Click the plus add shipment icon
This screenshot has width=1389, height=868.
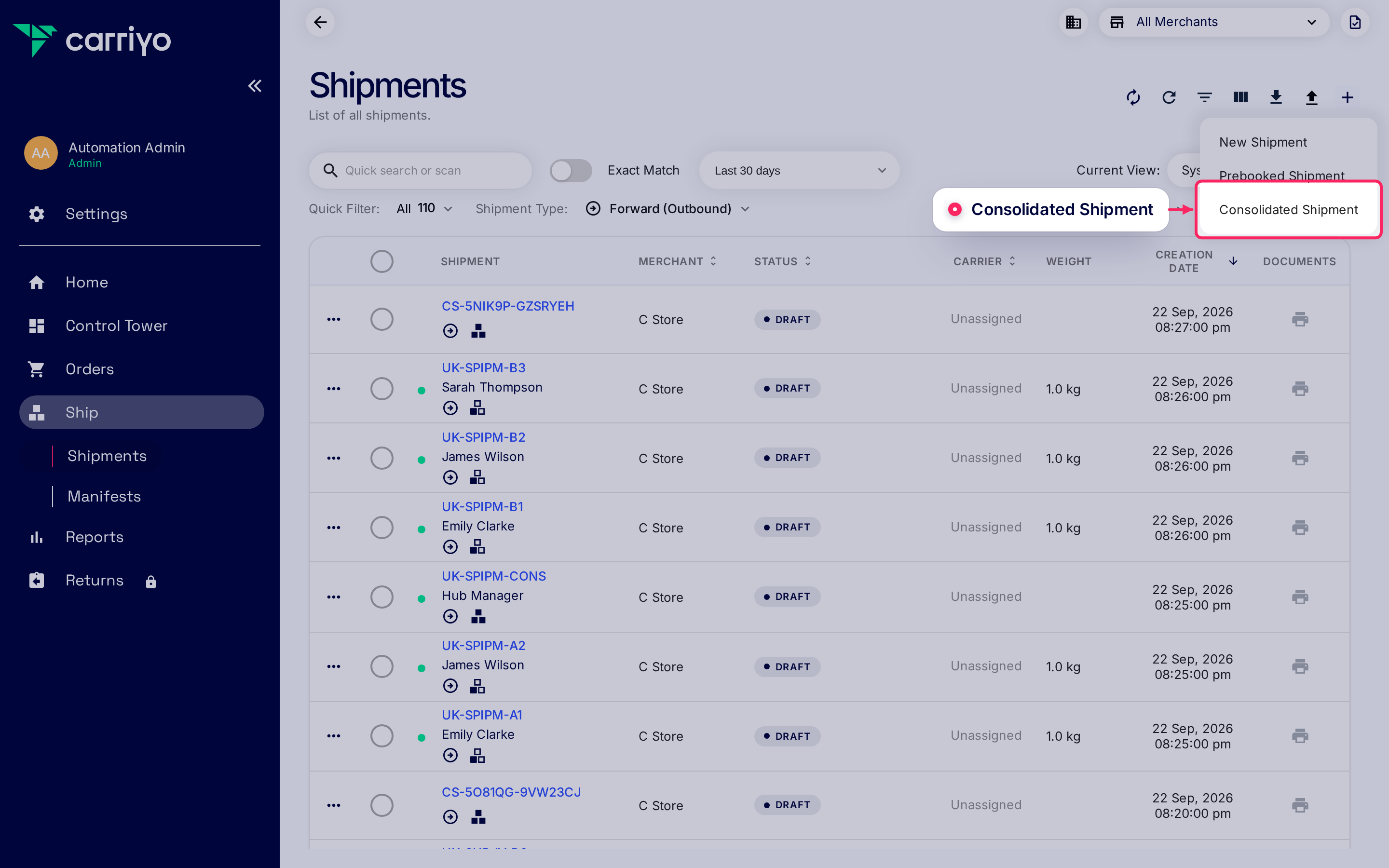(x=1347, y=97)
